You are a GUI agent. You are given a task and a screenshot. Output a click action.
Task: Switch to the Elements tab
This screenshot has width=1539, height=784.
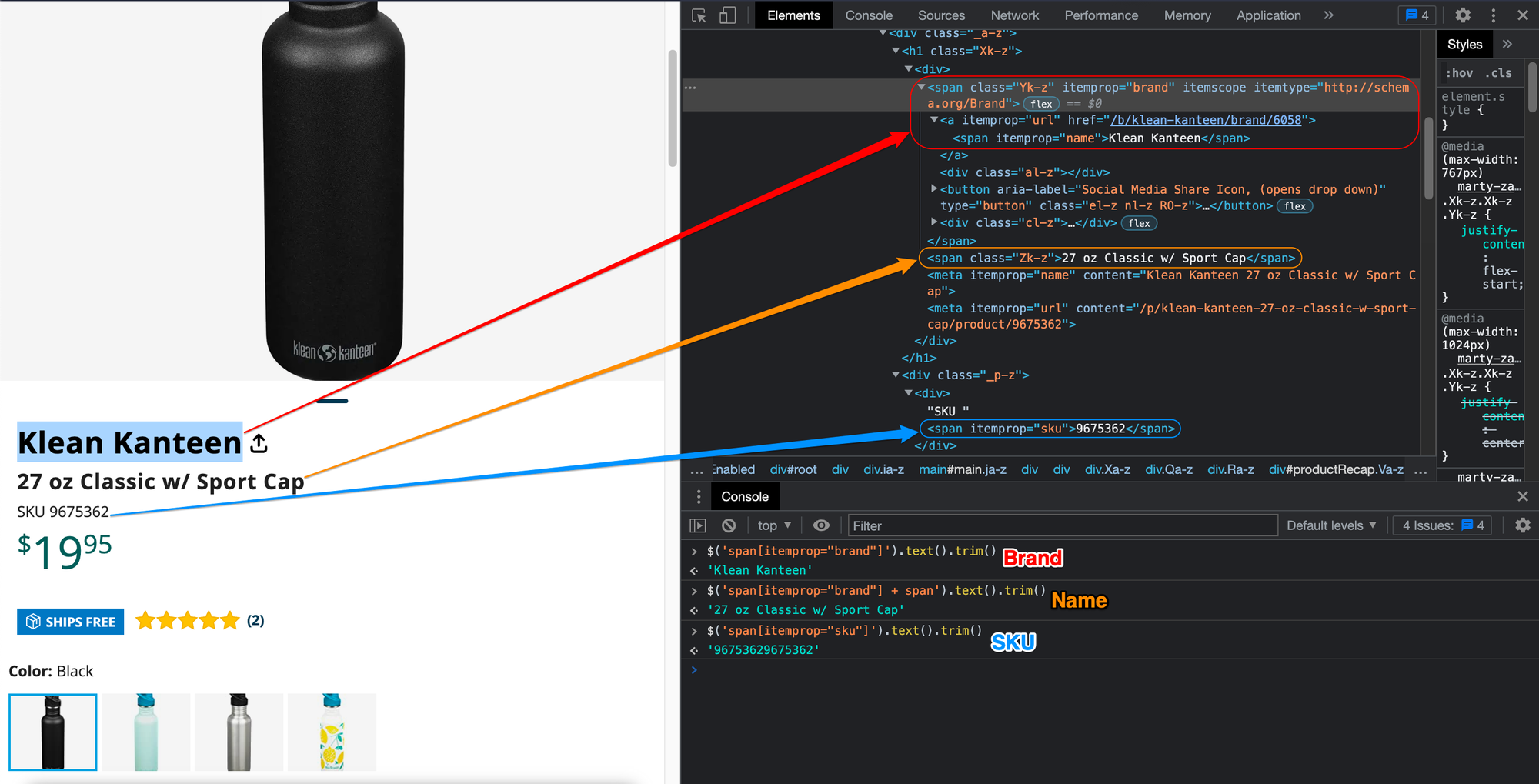coord(793,15)
